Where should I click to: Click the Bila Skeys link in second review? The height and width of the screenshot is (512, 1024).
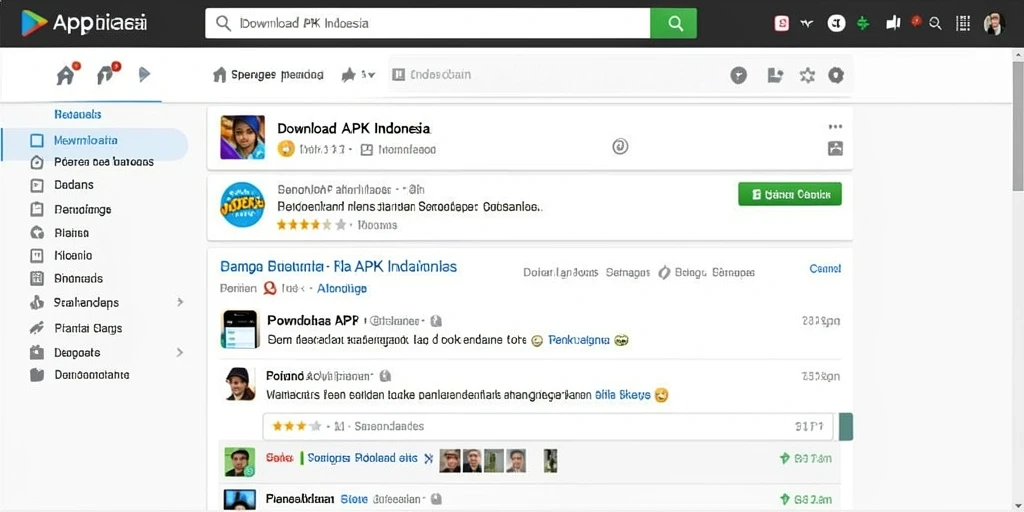pos(622,395)
